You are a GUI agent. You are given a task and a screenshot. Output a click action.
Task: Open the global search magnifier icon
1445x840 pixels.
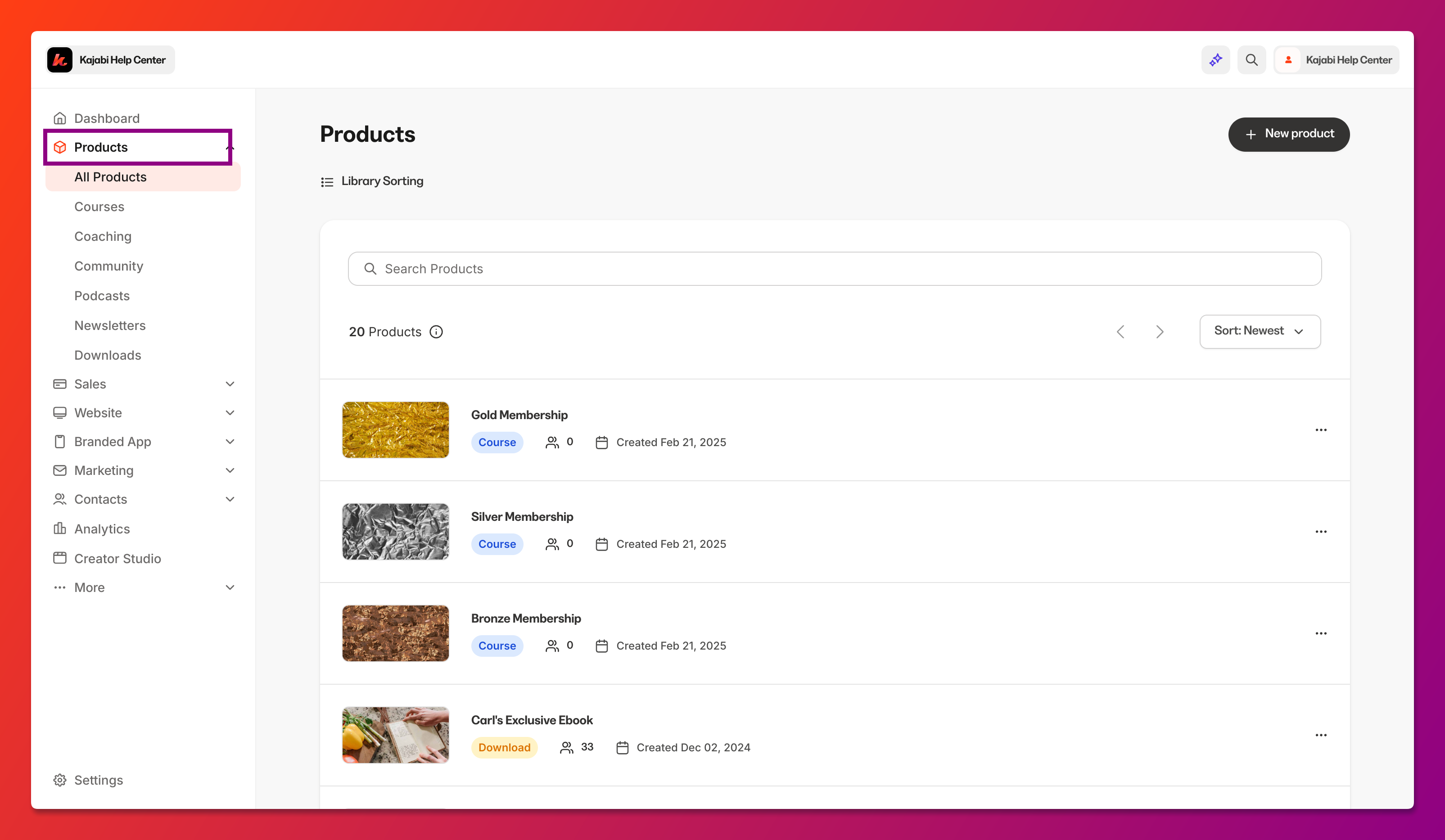pyautogui.click(x=1251, y=59)
